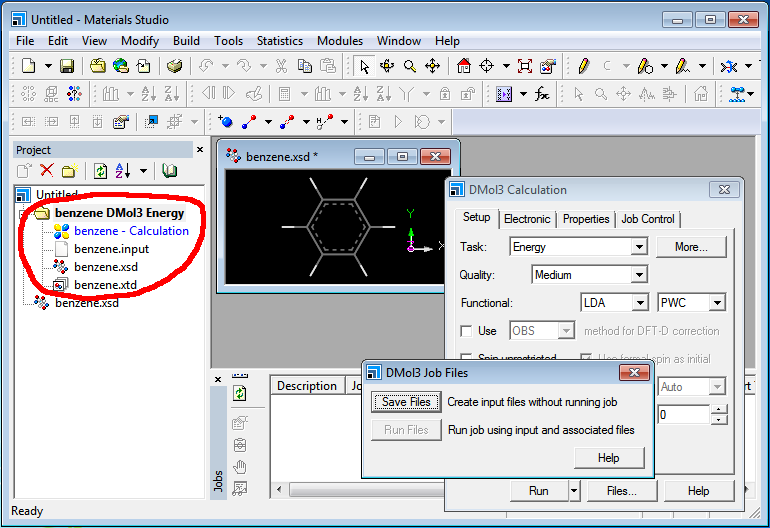The width and height of the screenshot is (770, 528).
Task: Open the New document dropdown arrow
Action: click(x=48, y=66)
